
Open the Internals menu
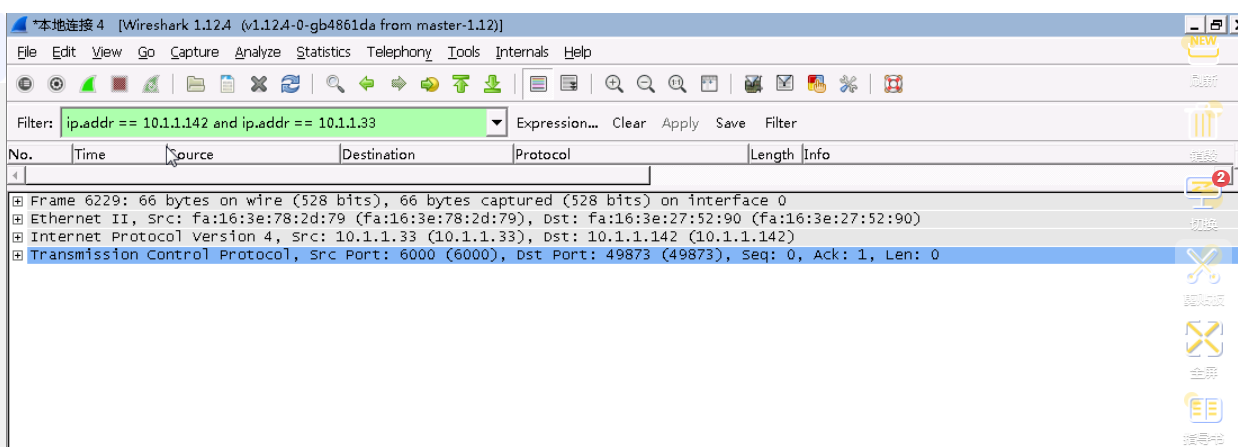pyautogui.click(x=522, y=52)
